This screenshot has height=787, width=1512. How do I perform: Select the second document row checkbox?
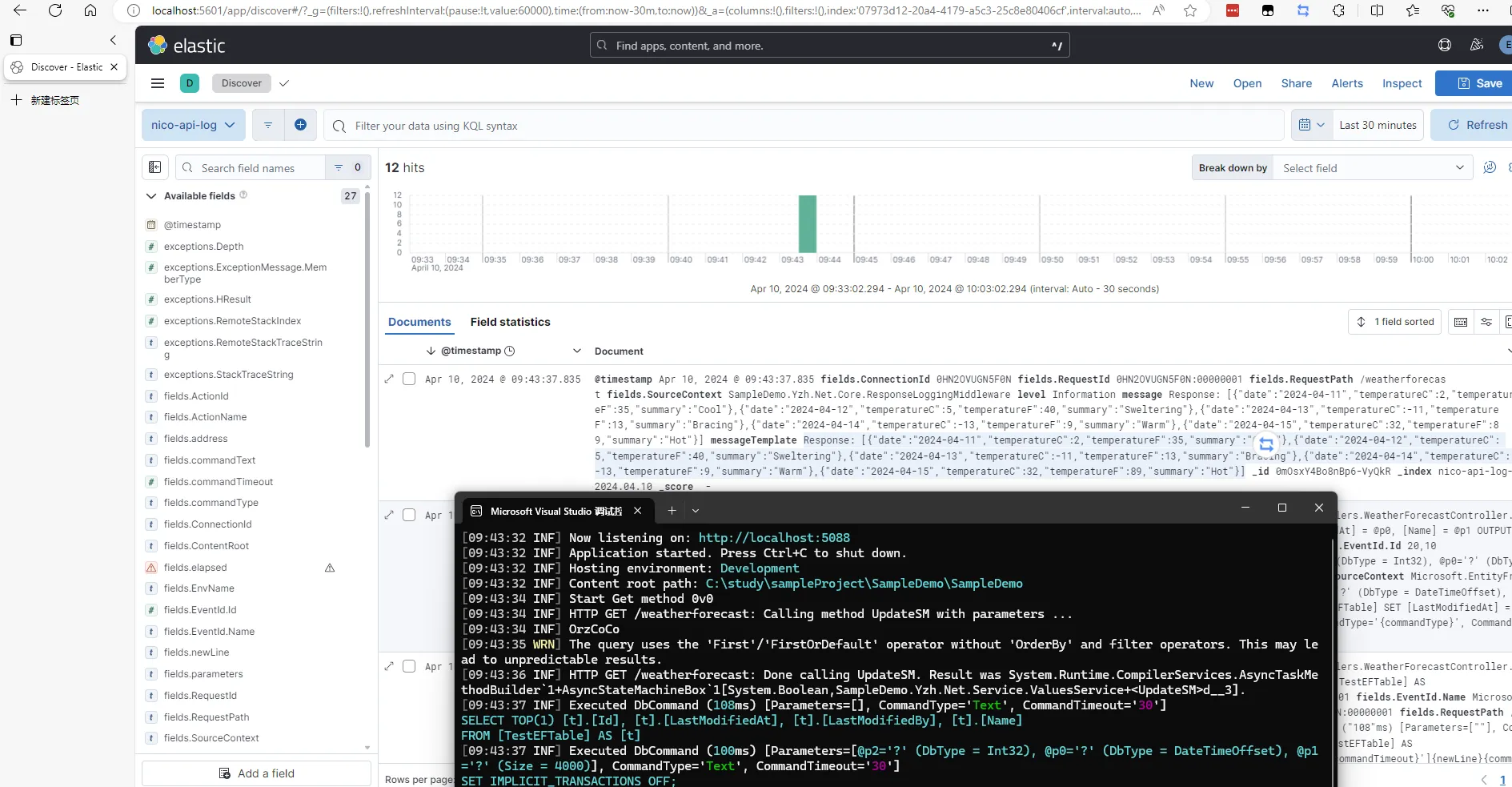tap(409, 515)
